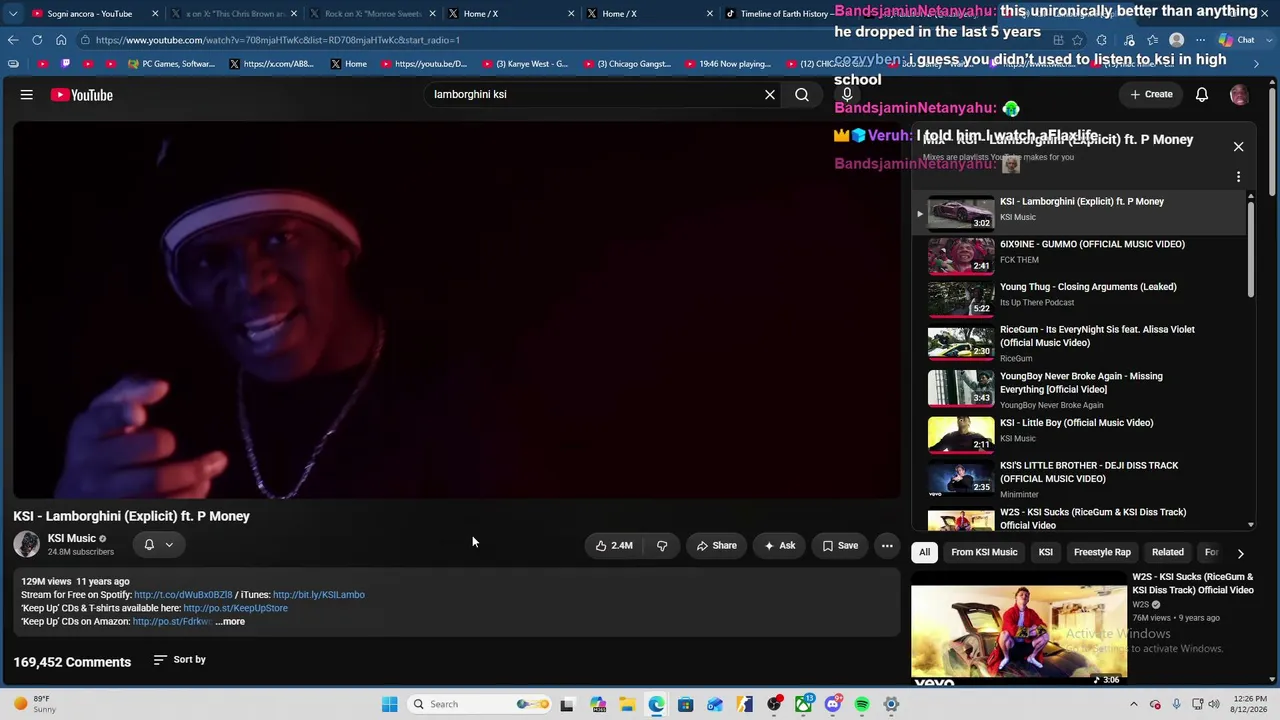Open the browser home page
The width and height of the screenshot is (1280, 720).
(61, 40)
